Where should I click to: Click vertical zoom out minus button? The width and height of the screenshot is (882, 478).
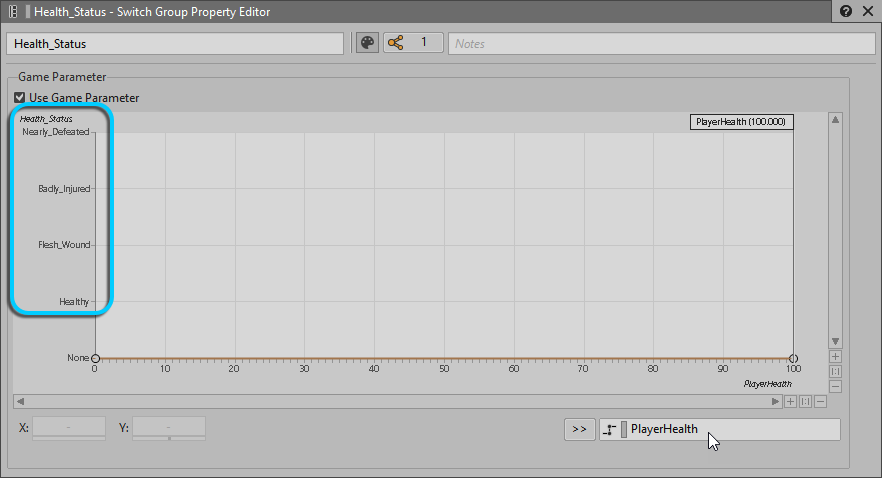[836, 386]
